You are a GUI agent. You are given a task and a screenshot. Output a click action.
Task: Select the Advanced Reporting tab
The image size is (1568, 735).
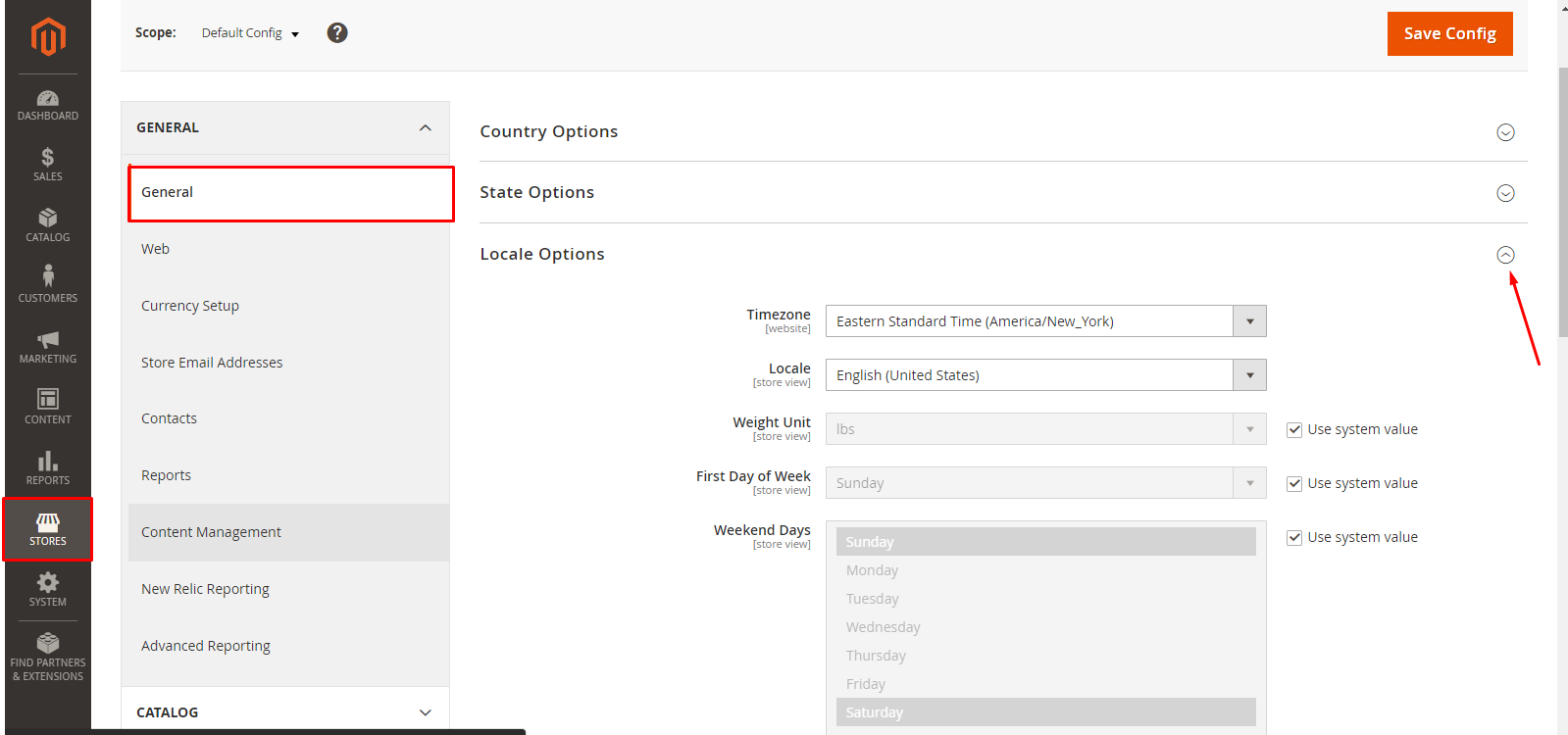(288, 646)
